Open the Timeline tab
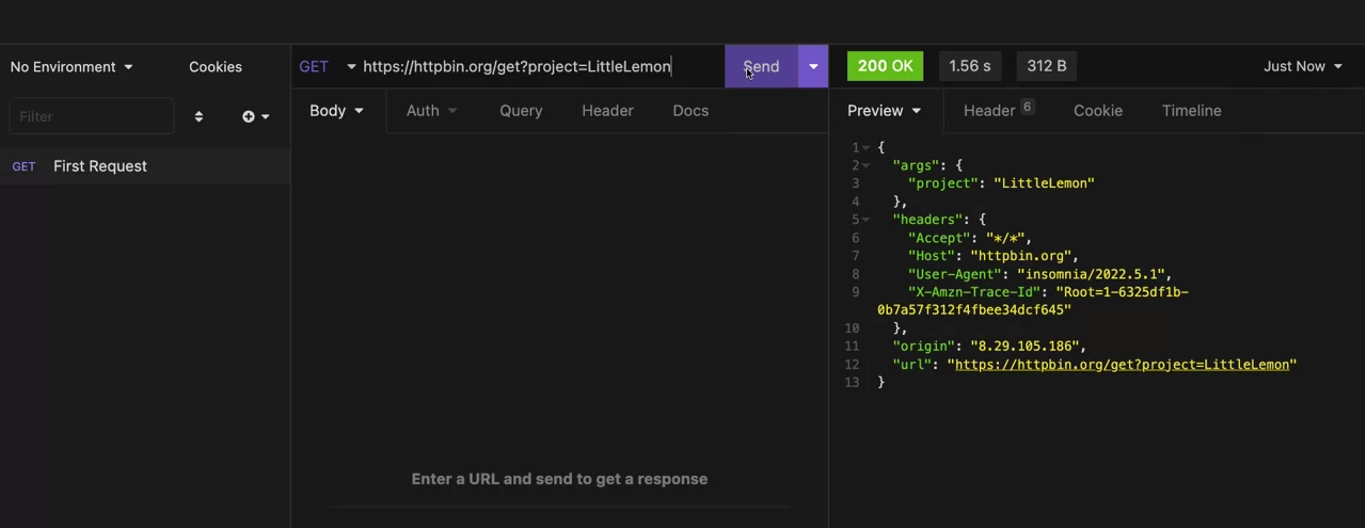The width and height of the screenshot is (1365, 528). pos(1191,111)
